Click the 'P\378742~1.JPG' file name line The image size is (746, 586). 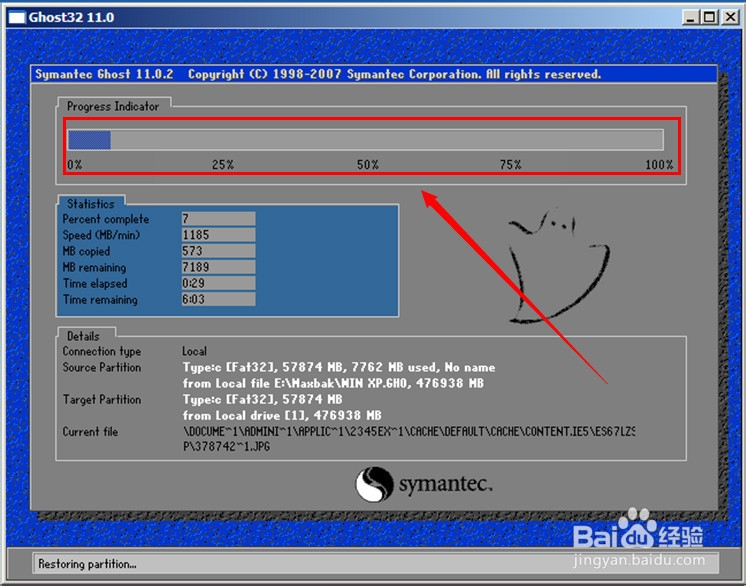[x=226, y=447]
